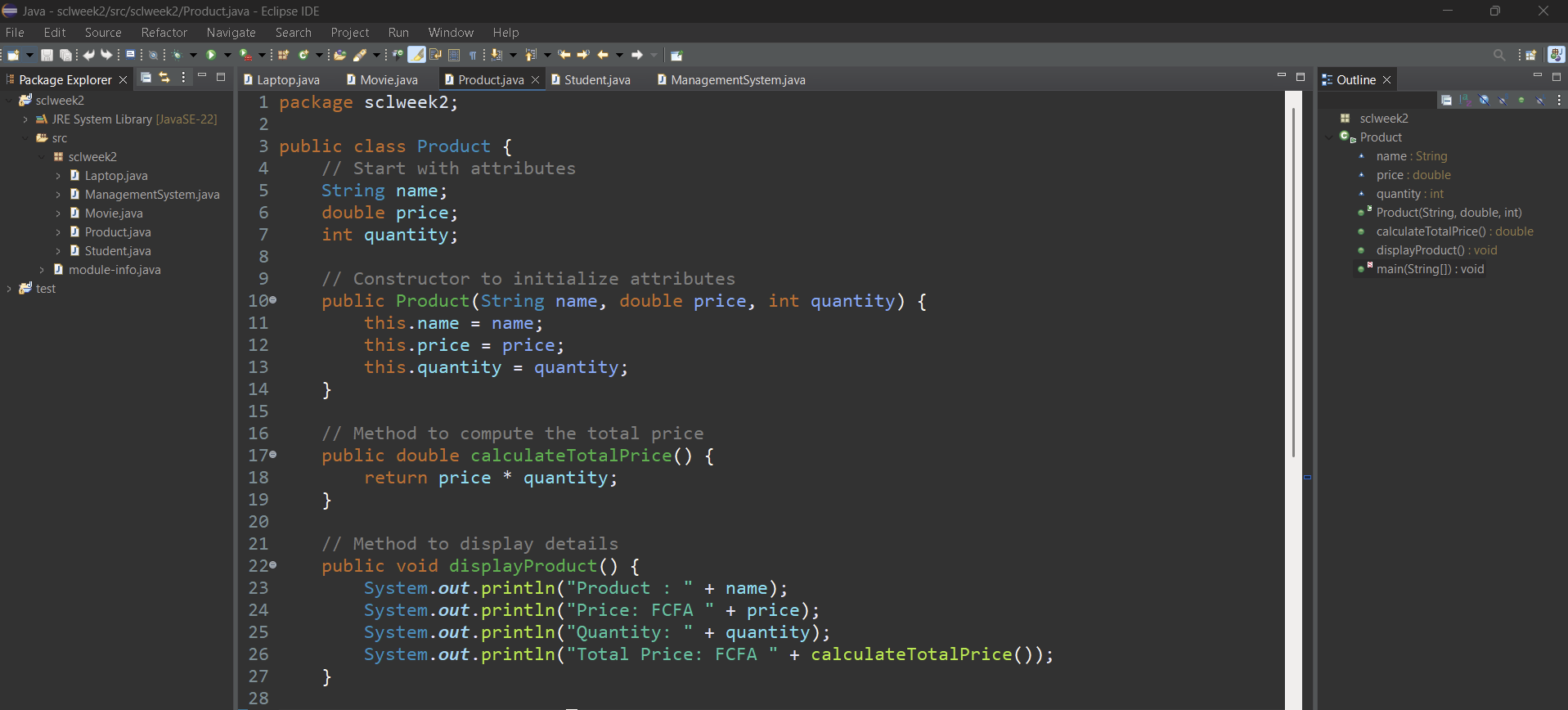
Task: Expand Laptop.java in Package Explorer
Action: [58, 176]
